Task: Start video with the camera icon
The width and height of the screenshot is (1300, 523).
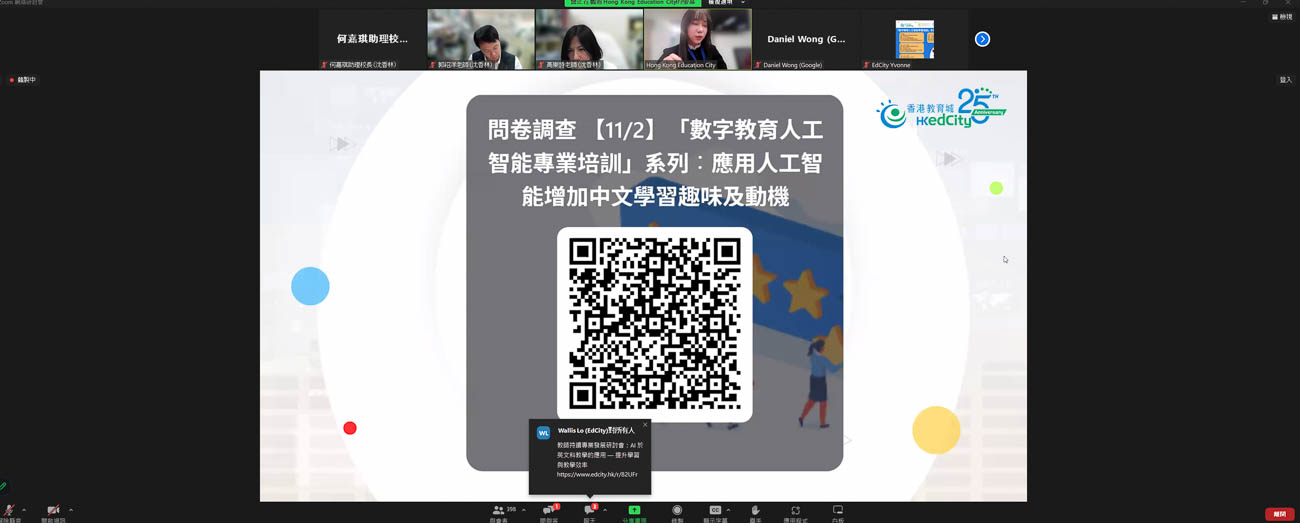Action: pyautogui.click(x=53, y=511)
